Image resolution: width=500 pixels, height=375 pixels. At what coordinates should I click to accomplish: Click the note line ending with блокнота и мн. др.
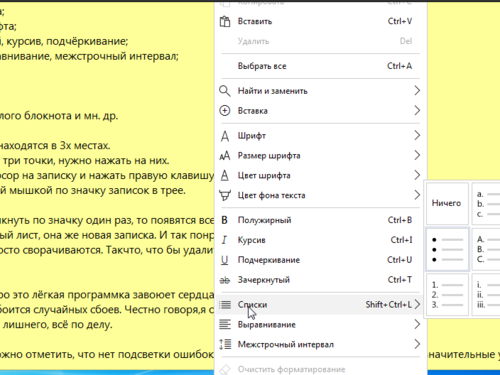coord(59,116)
